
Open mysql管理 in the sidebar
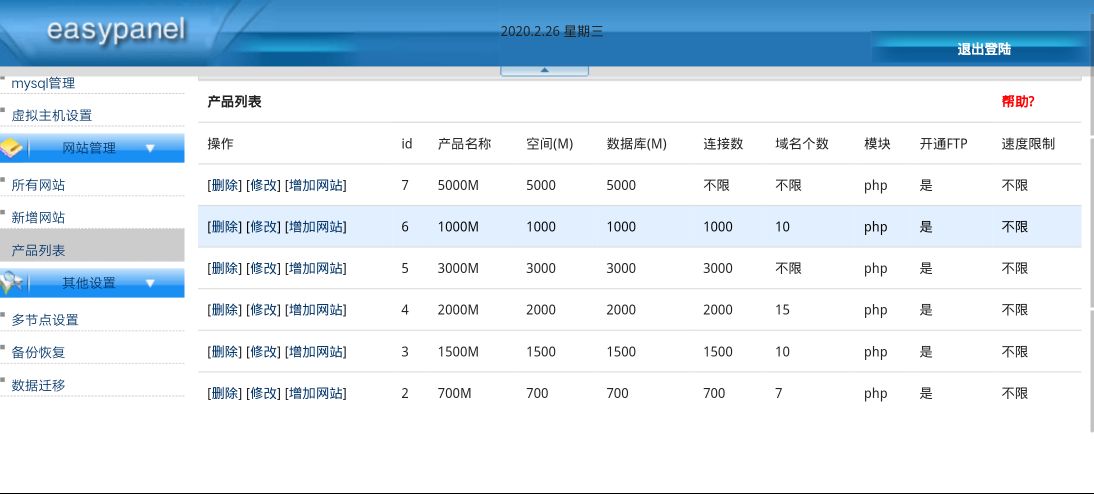click(43, 84)
